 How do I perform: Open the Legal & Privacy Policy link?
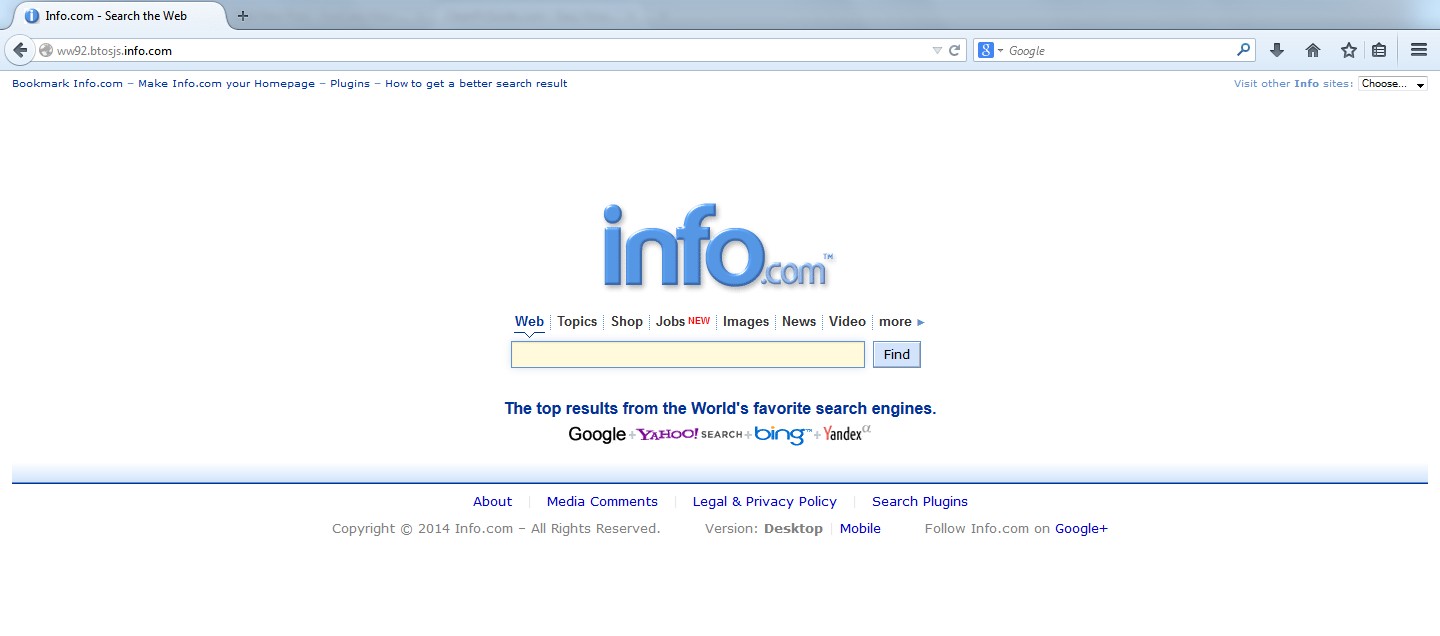pyautogui.click(x=765, y=502)
